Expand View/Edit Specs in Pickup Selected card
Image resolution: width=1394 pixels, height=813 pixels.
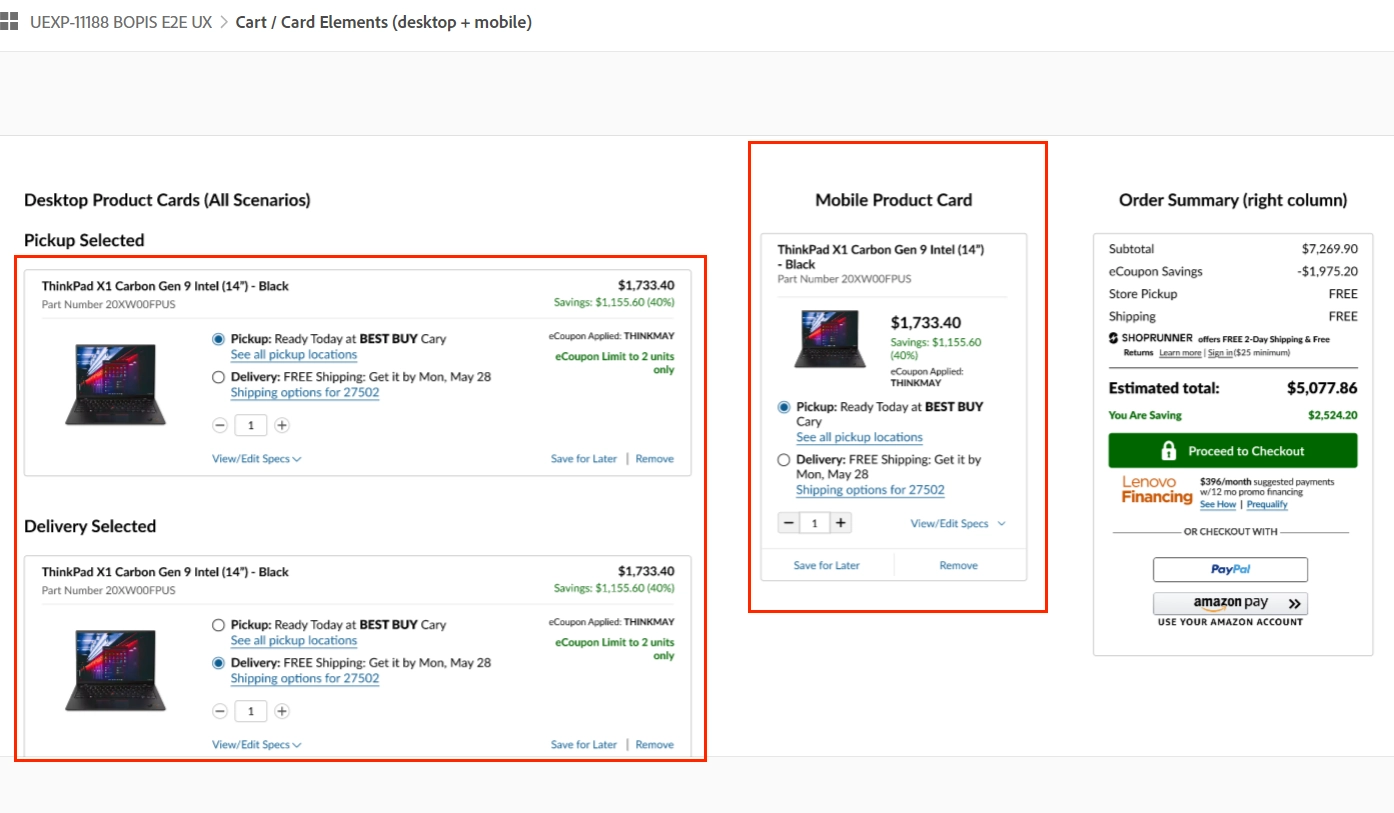coord(257,459)
